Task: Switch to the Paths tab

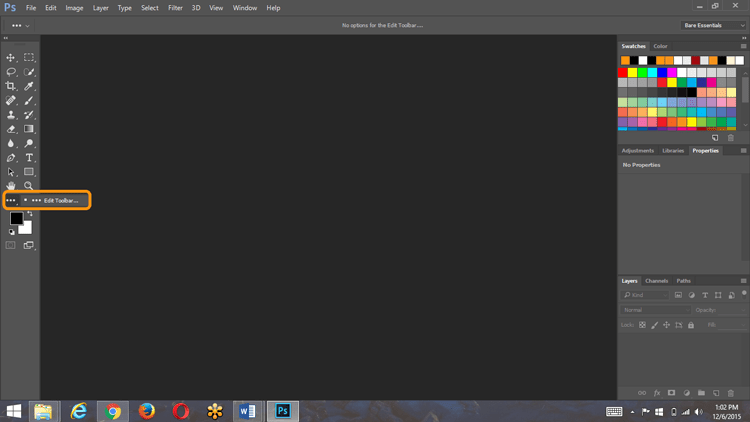Action: point(684,281)
